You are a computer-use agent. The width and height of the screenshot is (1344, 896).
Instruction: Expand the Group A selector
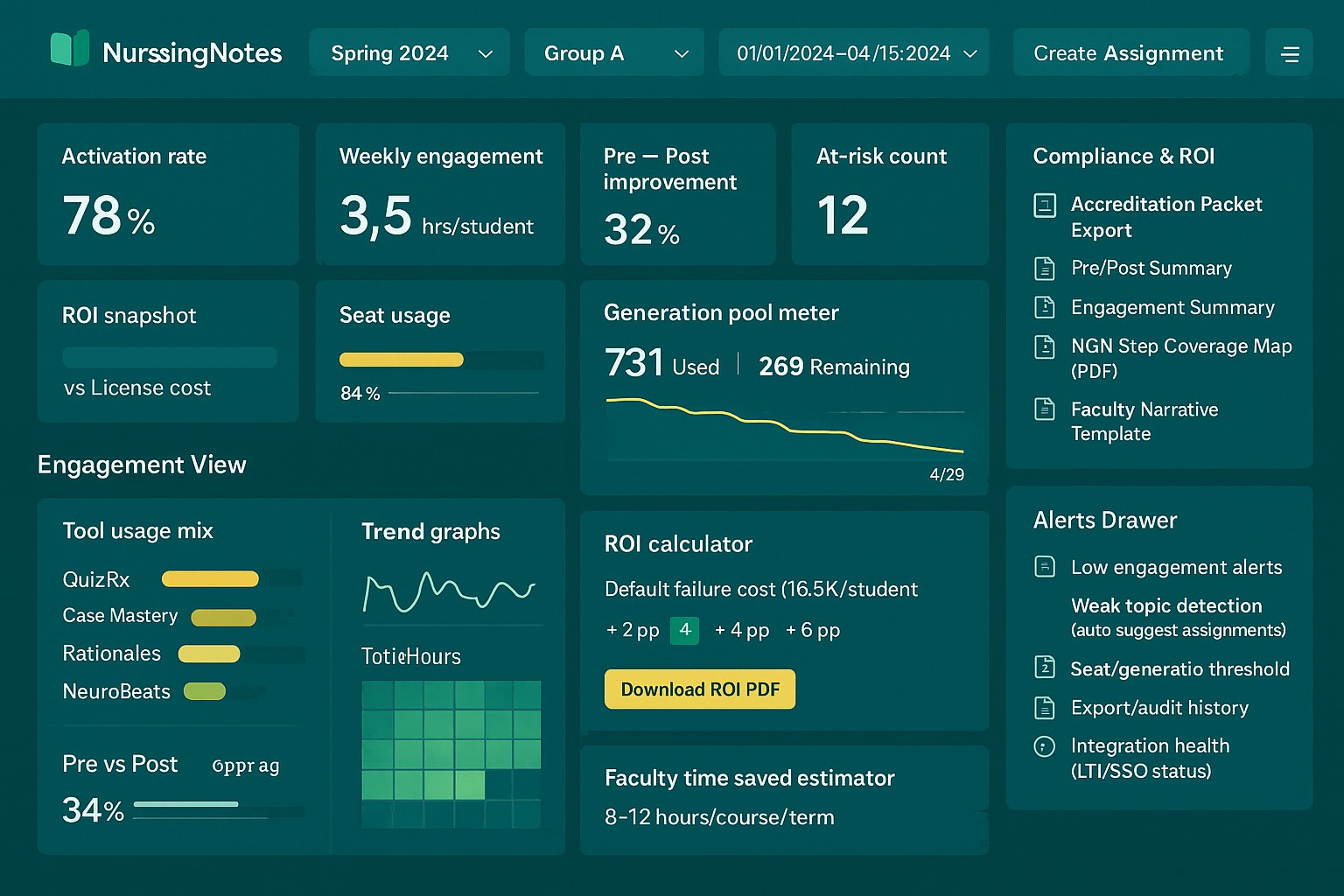click(613, 52)
